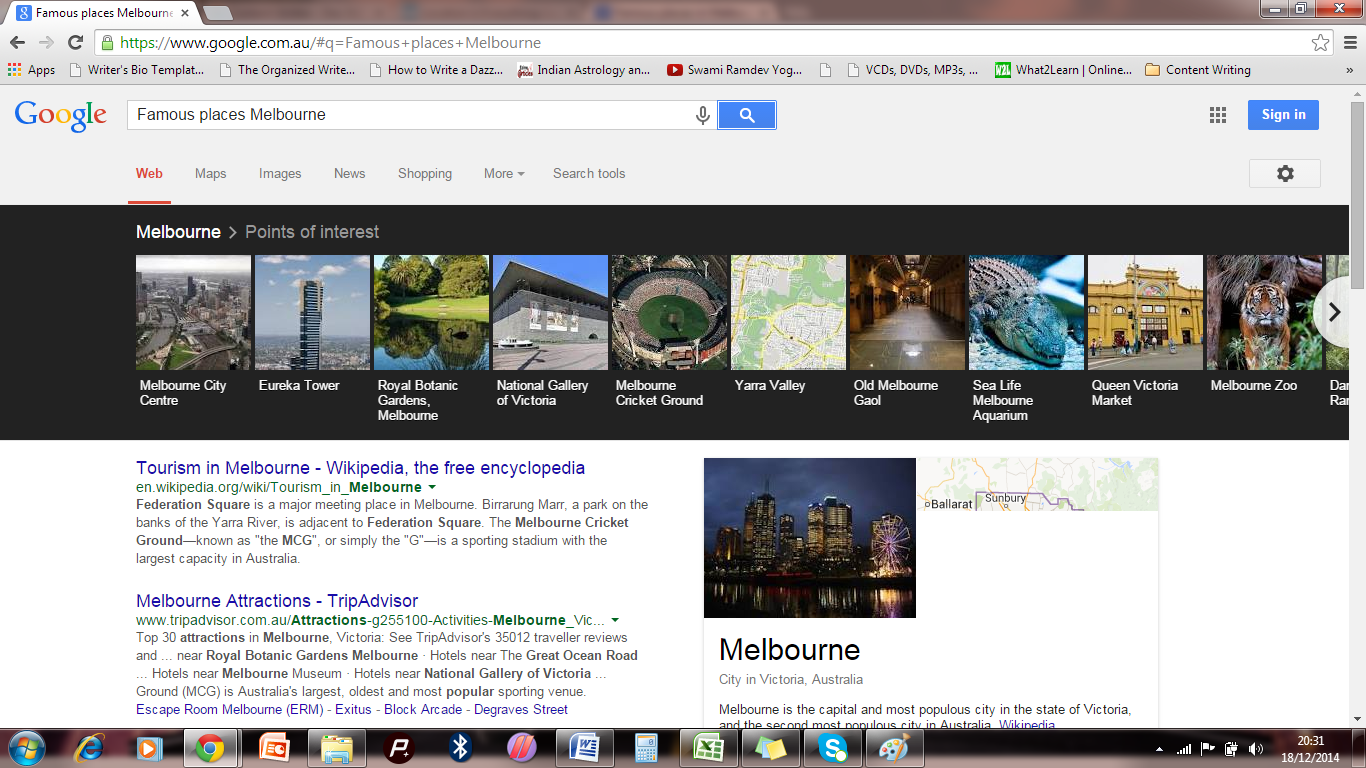The height and width of the screenshot is (768, 1366).
Task: Switch to the Images search tab
Action: (x=280, y=173)
